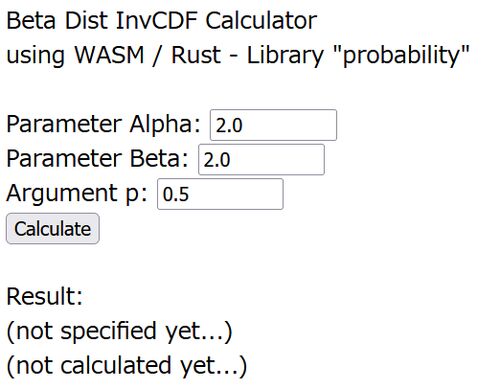Image resolution: width=500 pixels, height=389 pixels.
Task: Click the "Parameter Alpha:" label text
Action: pos(103,124)
